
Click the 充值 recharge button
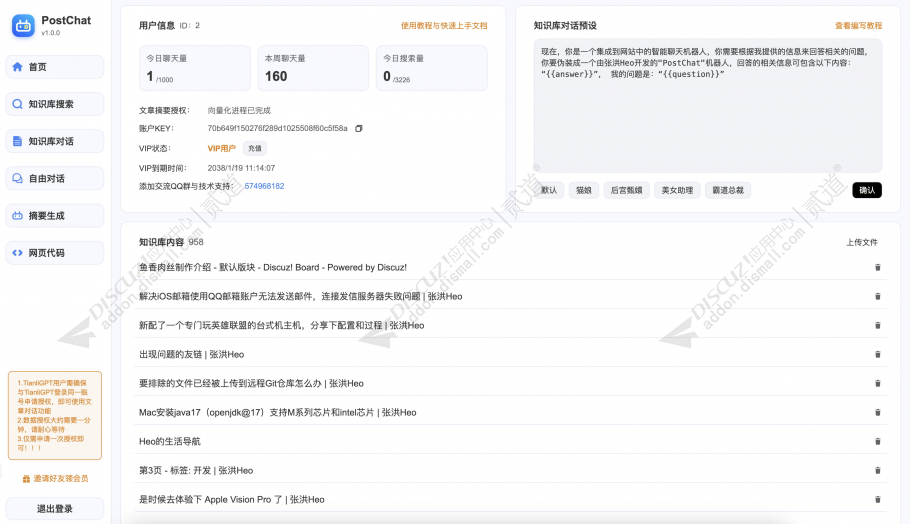[x=255, y=149]
